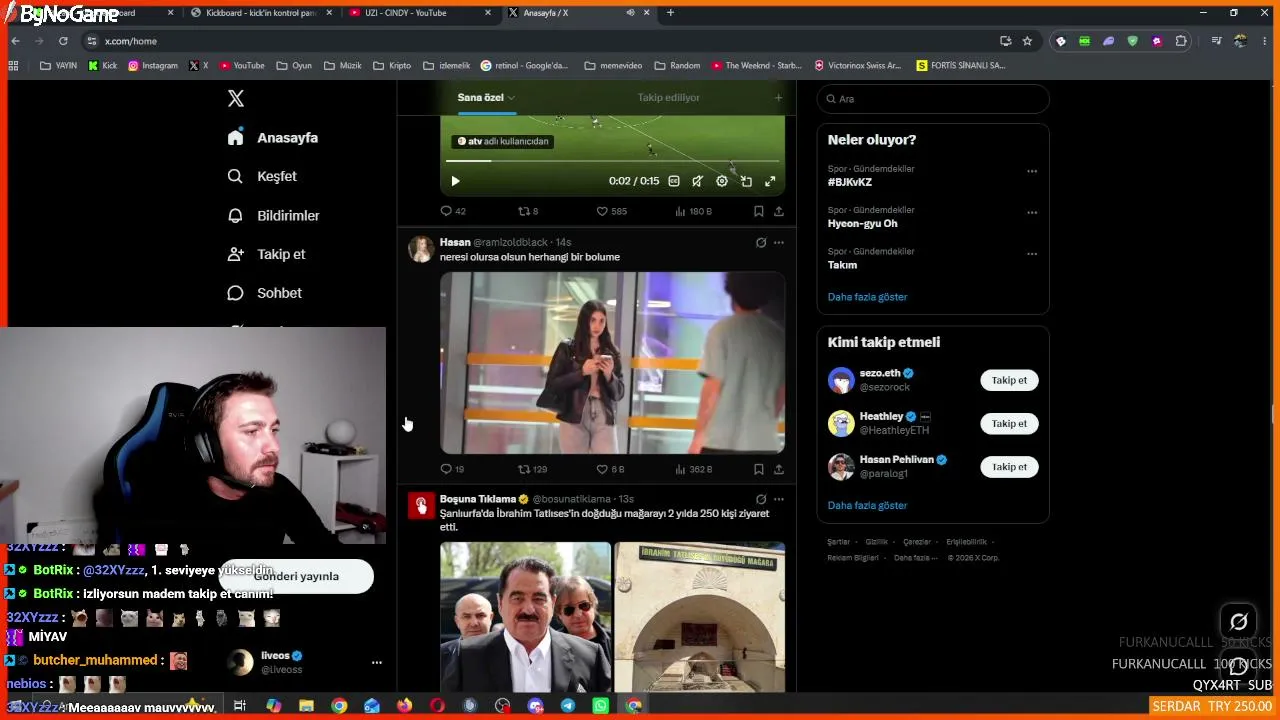
Task: Share Hasan's post
Action: click(x=779, y=469)
